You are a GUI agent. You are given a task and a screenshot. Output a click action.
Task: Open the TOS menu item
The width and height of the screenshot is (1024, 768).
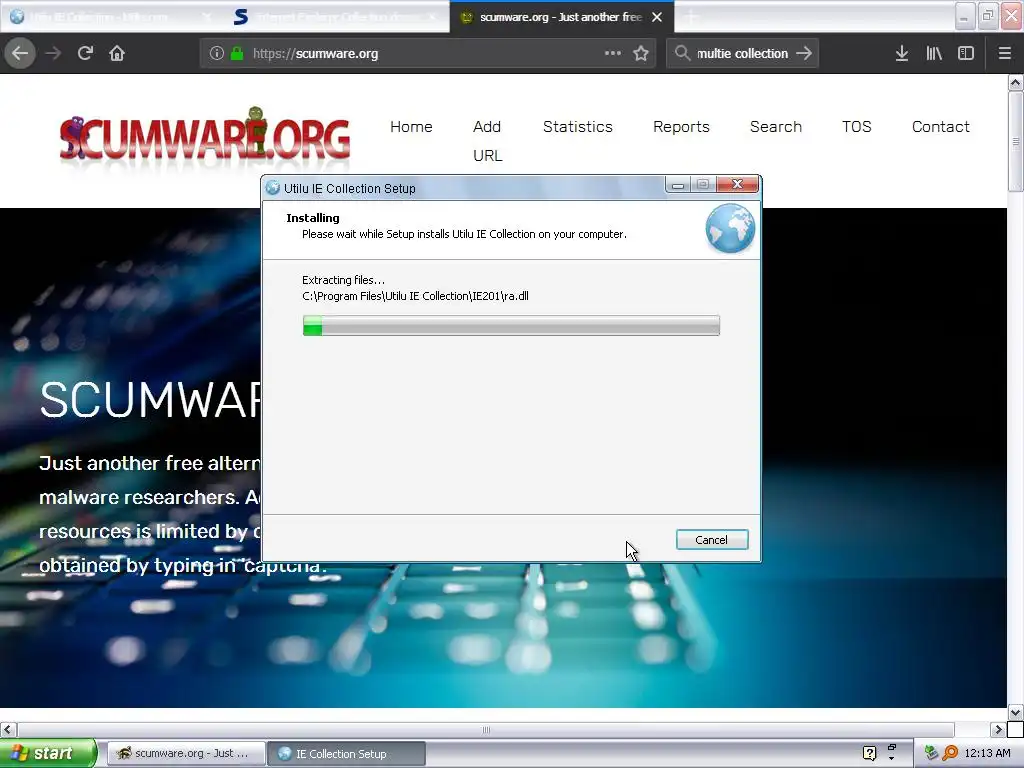tap(857, 127)
